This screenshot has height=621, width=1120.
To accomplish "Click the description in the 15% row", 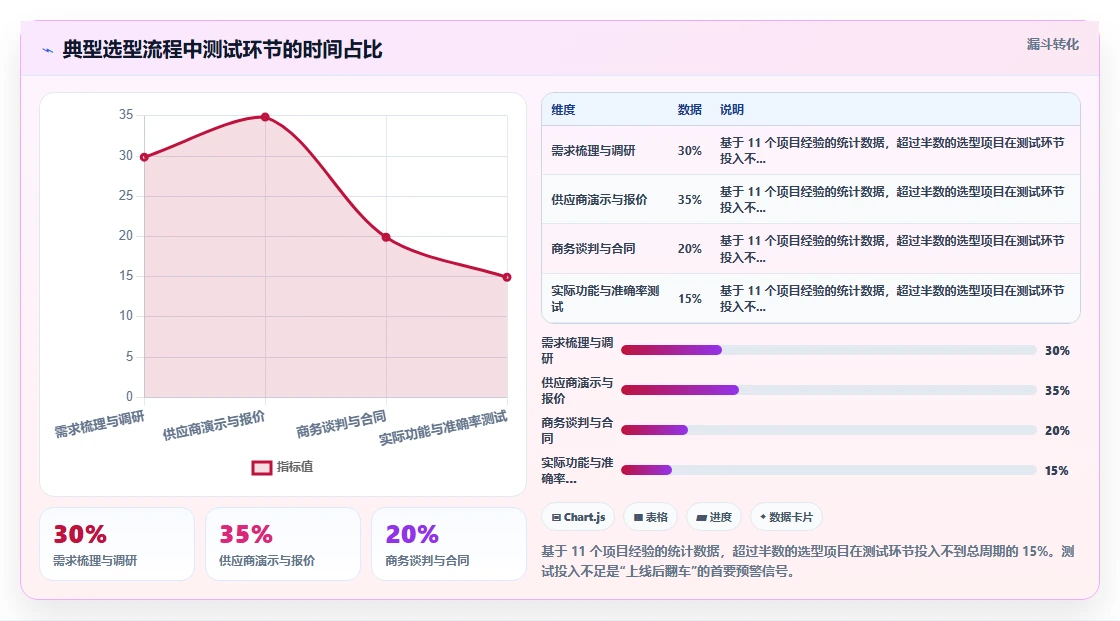I will pyautogui.click(x=891, y=299).
